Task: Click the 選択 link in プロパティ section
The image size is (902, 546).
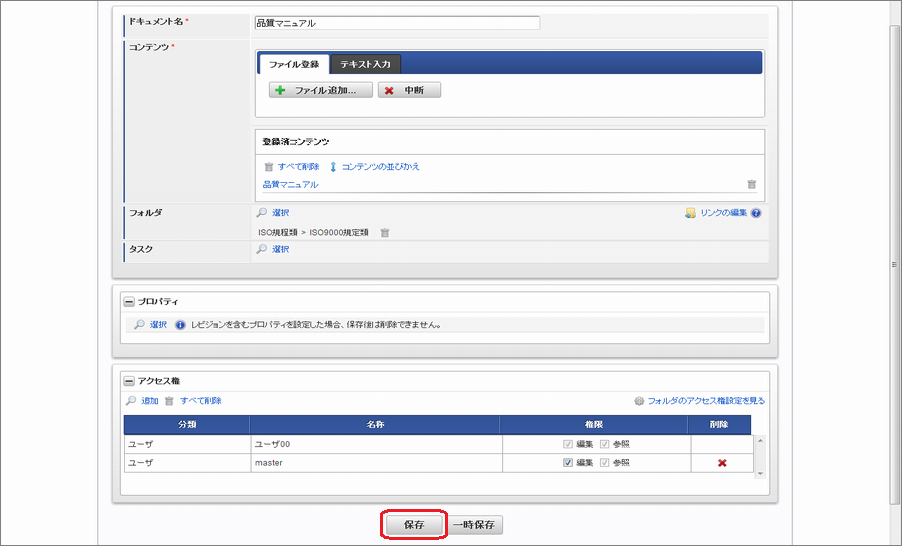Action: [x=158, y=324]
